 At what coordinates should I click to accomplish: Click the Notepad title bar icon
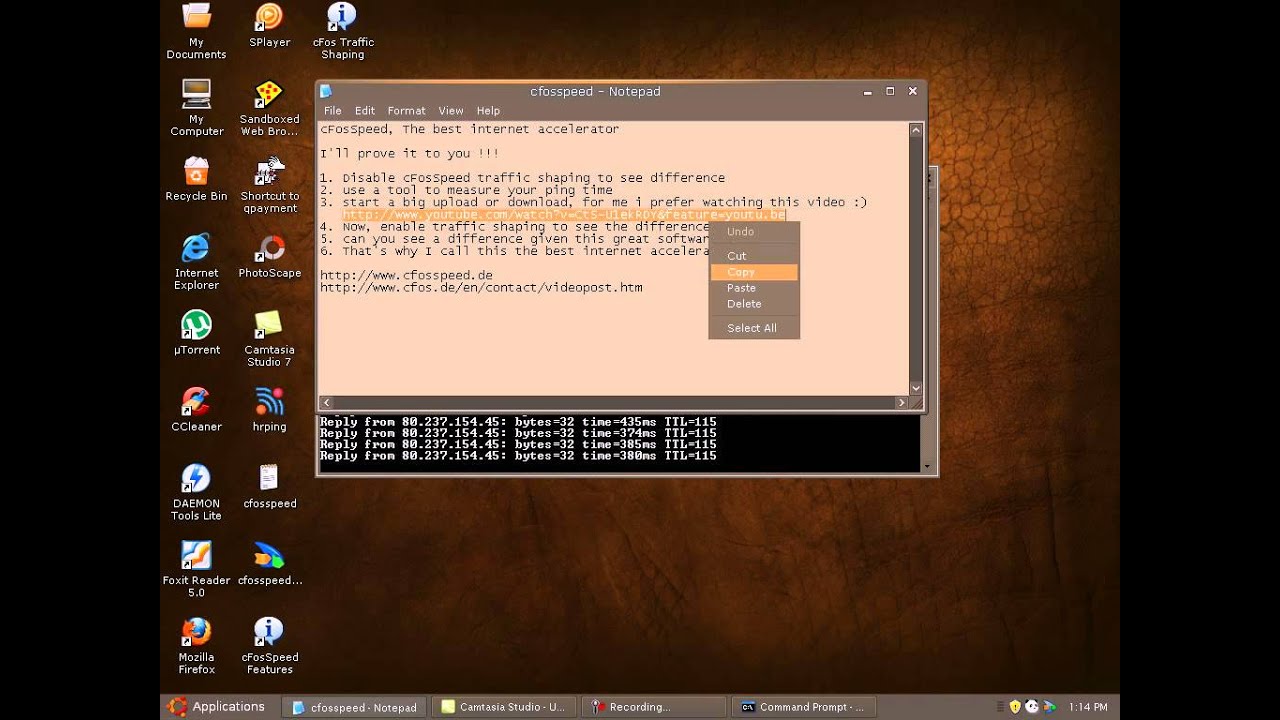click(325, 91)
